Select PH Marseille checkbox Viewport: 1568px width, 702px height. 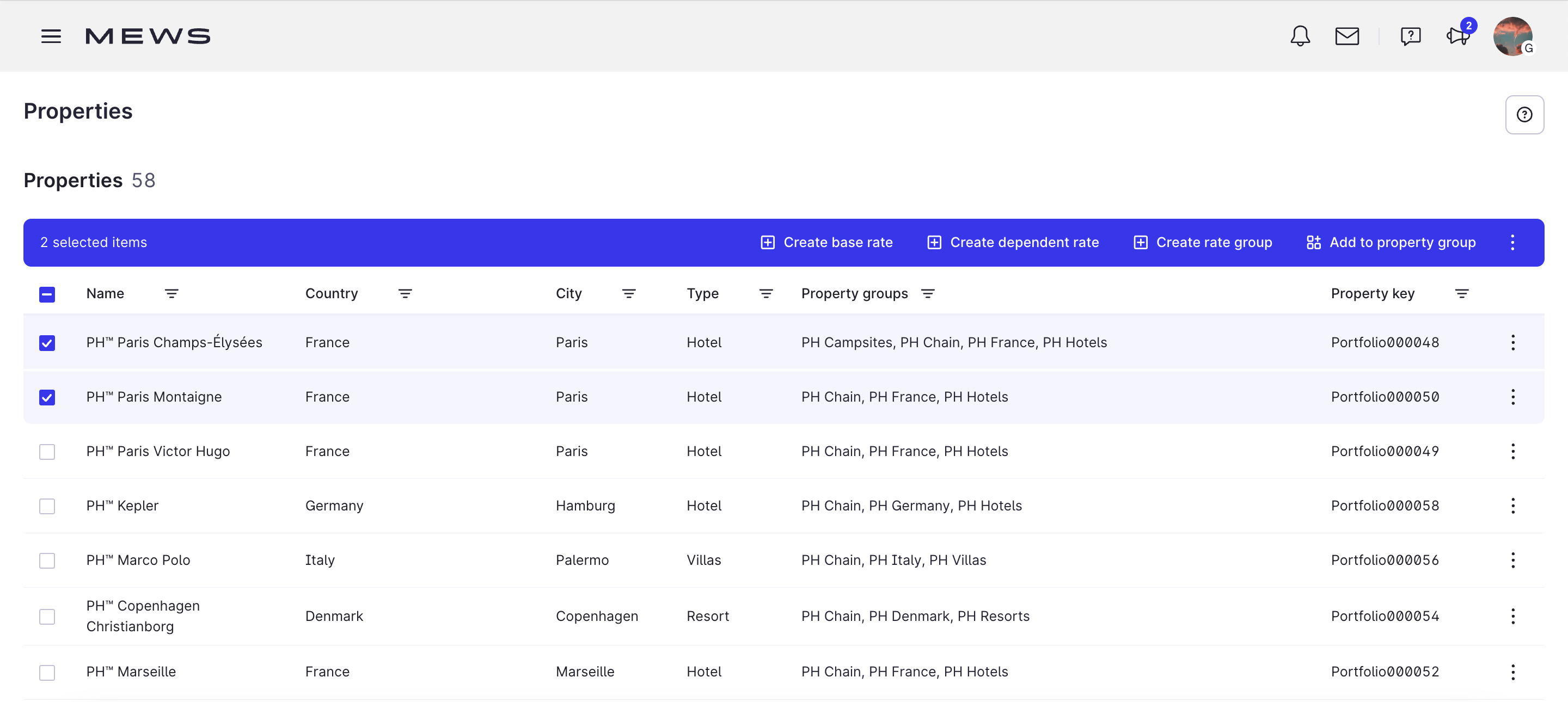click(x=47, y=673)
